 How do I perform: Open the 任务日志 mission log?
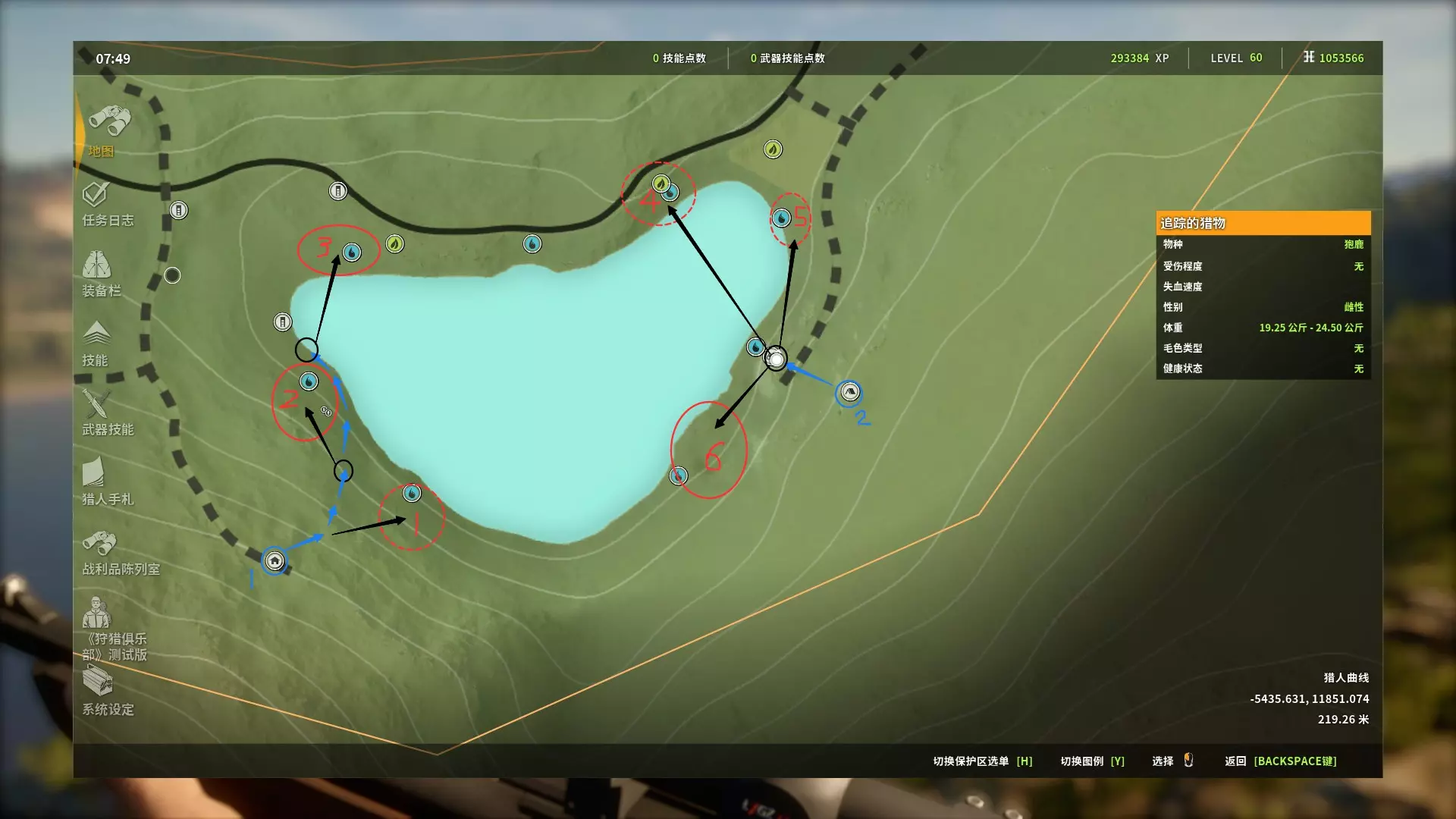click(96, 195)
